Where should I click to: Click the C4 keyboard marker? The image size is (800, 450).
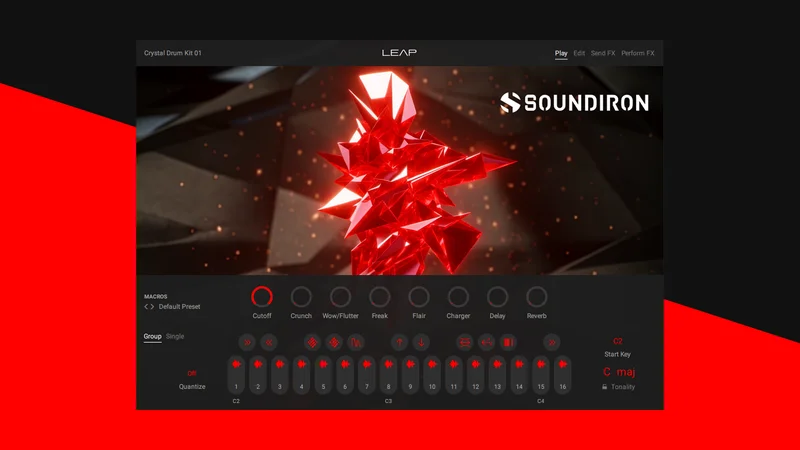[x=541, y=401]
